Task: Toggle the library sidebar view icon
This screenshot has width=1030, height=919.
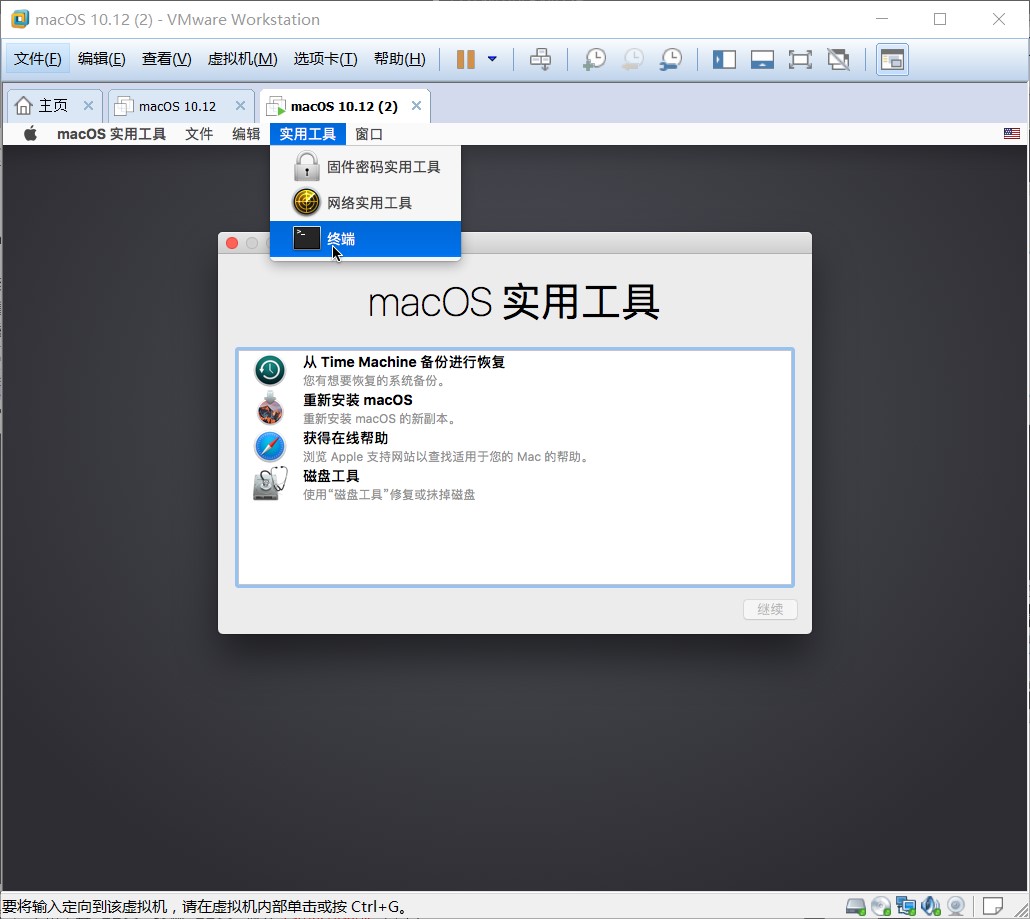Action: point(724,60)
